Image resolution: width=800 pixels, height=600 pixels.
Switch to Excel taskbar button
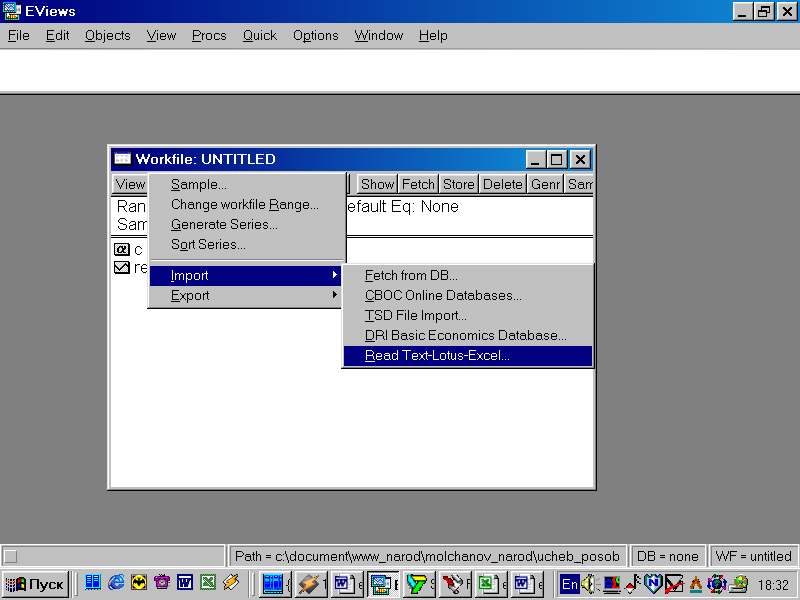click(x=490, y=584)
